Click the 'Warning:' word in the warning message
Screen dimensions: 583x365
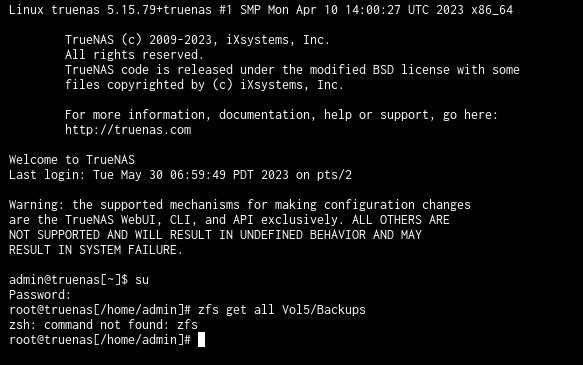pos(33,205)
